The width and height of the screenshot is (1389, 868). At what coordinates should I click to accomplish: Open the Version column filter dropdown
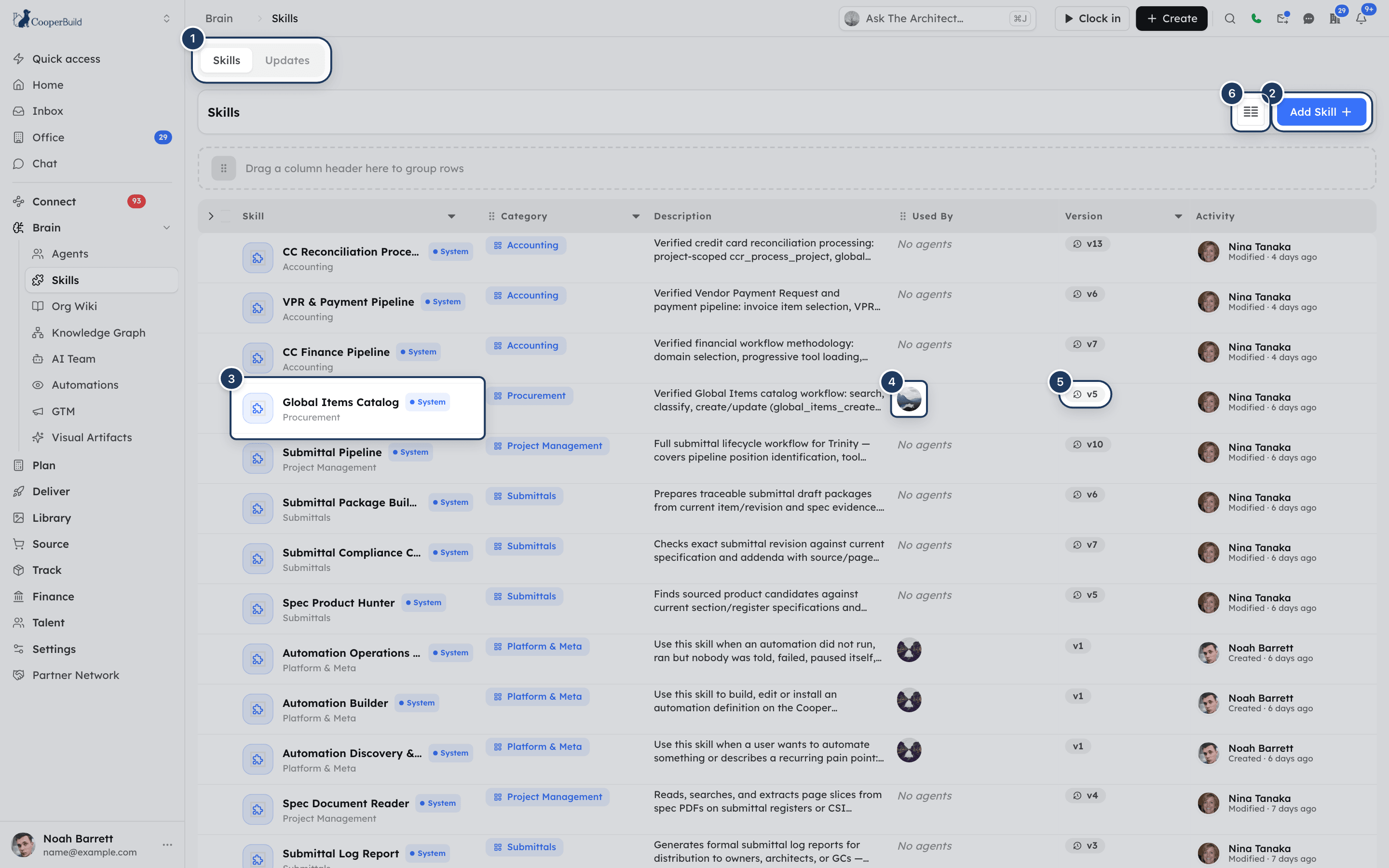(1178, 217)
